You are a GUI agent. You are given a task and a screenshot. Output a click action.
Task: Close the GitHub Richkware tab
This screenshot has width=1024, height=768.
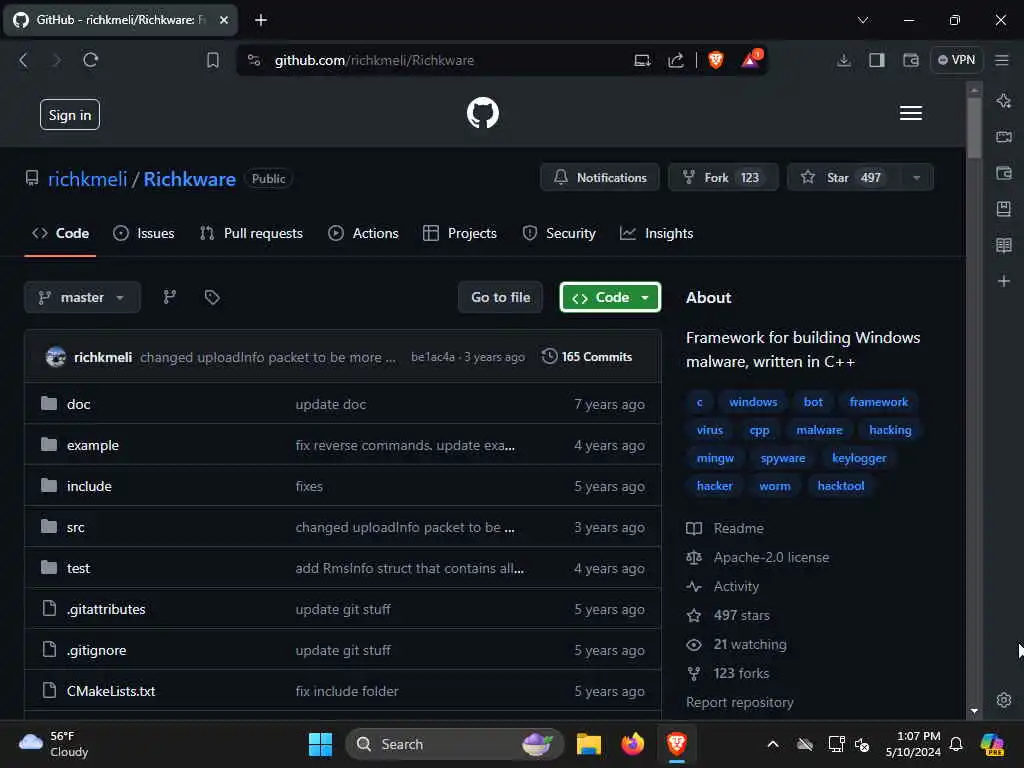pyautogui.click(x=224, y=20)
